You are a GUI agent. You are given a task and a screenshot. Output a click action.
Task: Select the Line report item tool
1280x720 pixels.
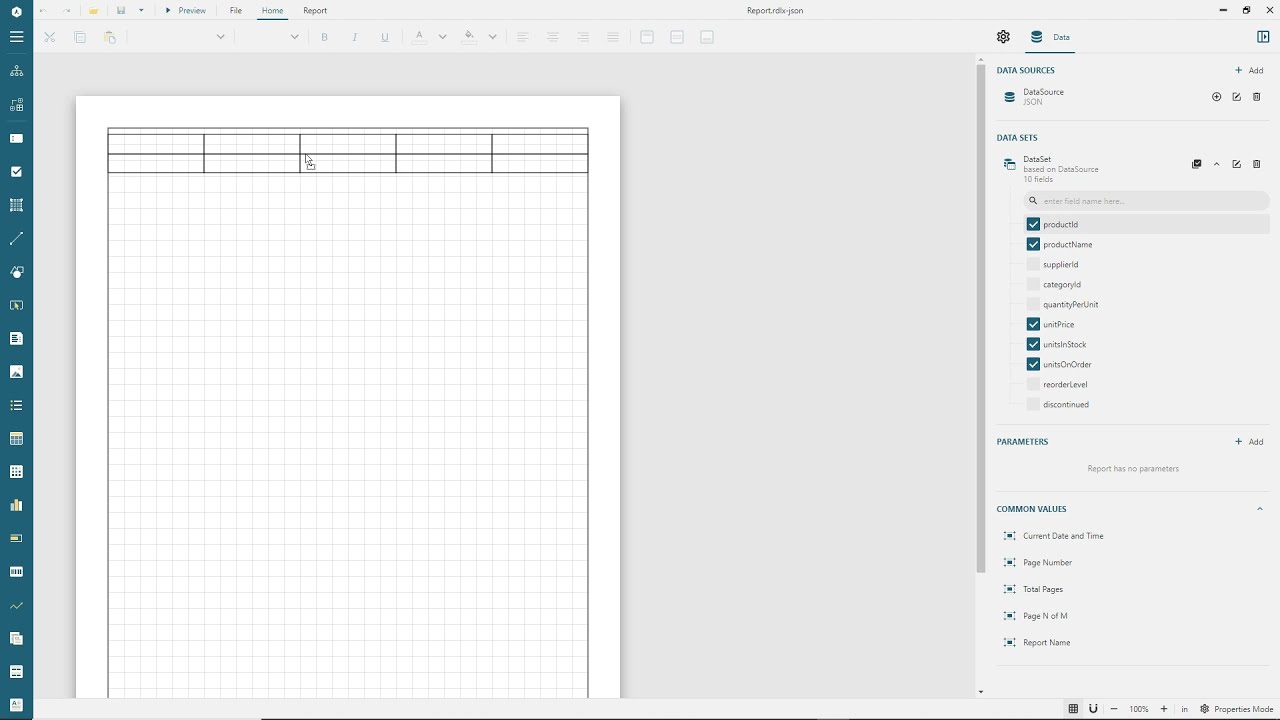coord(16,238)
